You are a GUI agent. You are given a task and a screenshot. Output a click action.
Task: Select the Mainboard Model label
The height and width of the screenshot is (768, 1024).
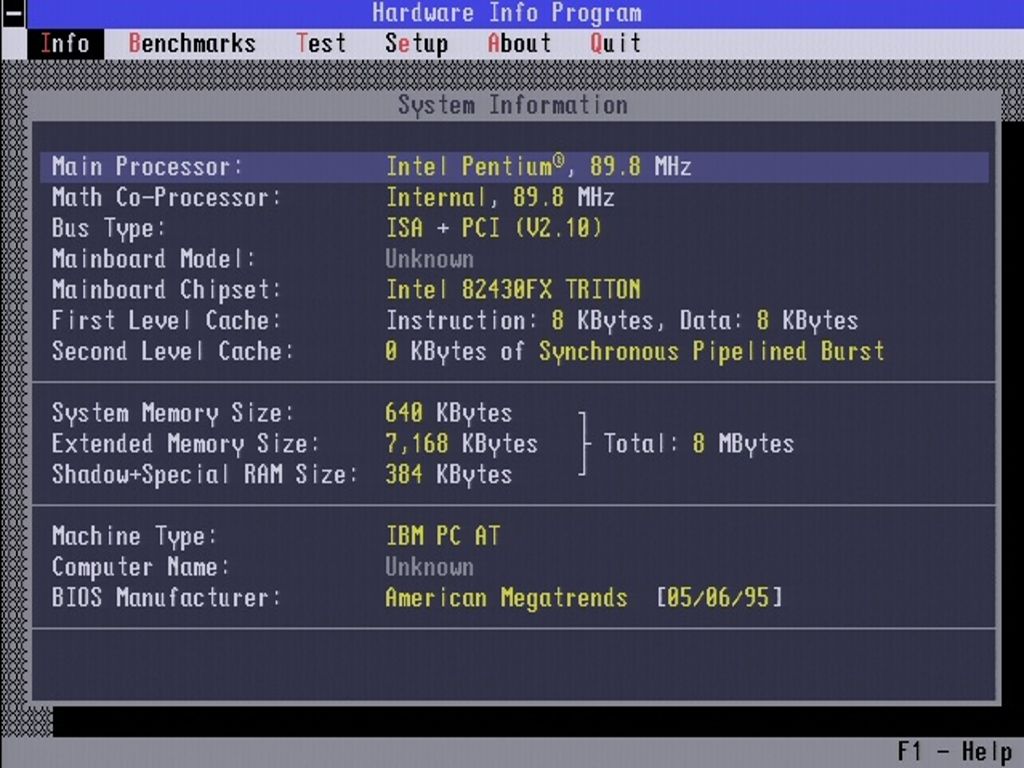click(153, 259)
